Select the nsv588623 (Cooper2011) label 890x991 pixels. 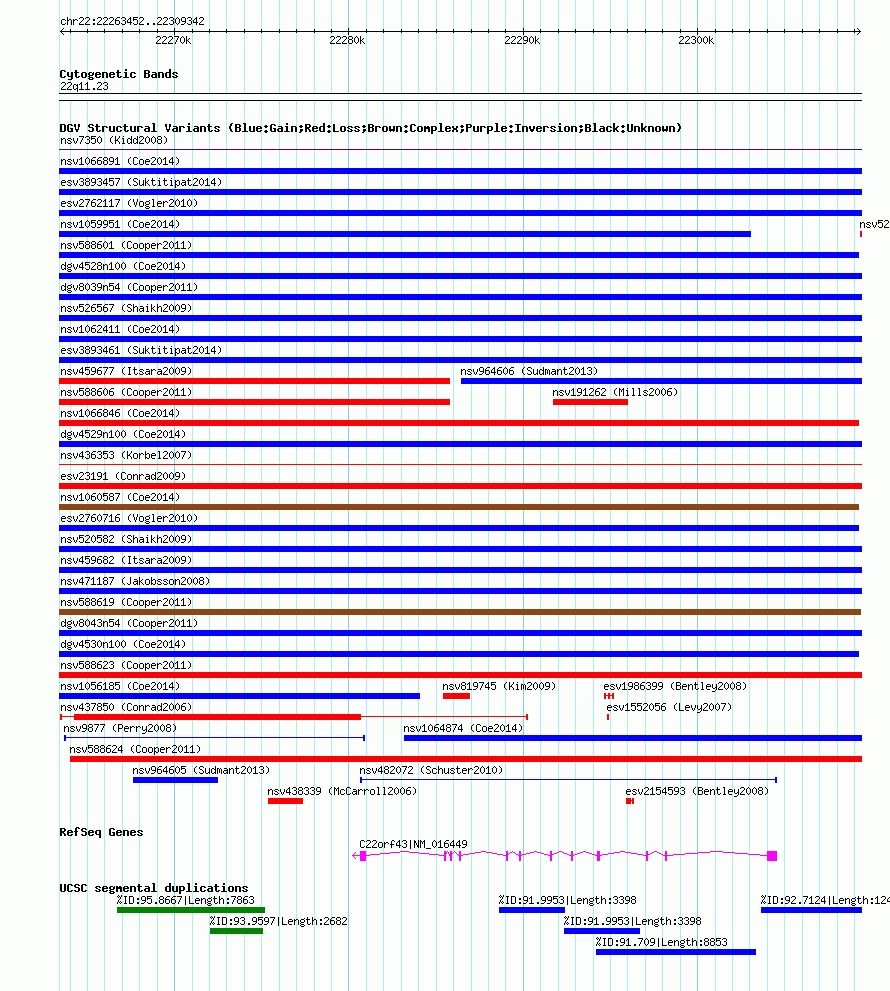pos(126,665)
